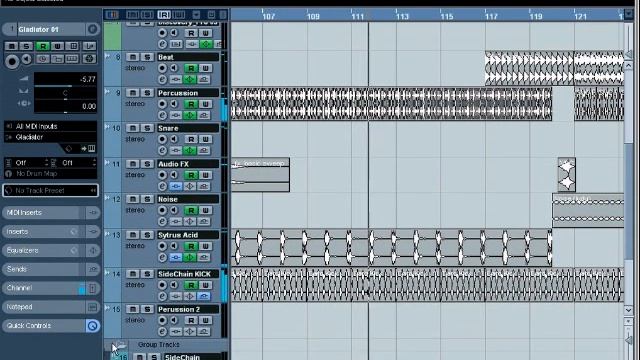Click the Quick Controls round icon

(x=93, y=326)
